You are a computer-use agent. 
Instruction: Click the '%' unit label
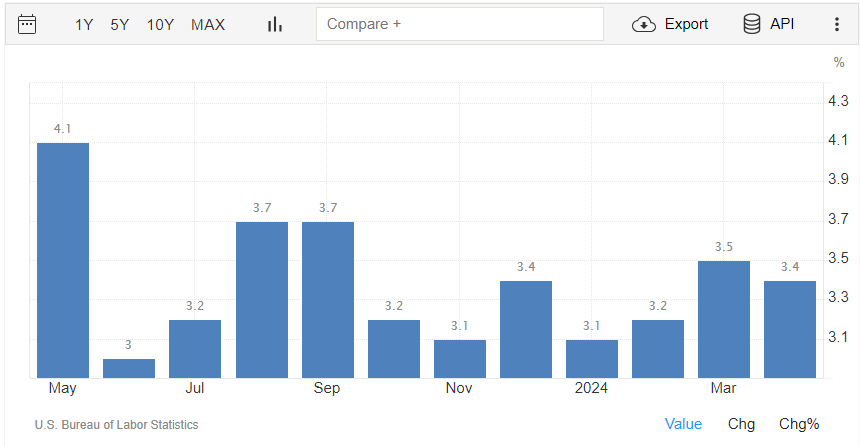tap(839, 63)
